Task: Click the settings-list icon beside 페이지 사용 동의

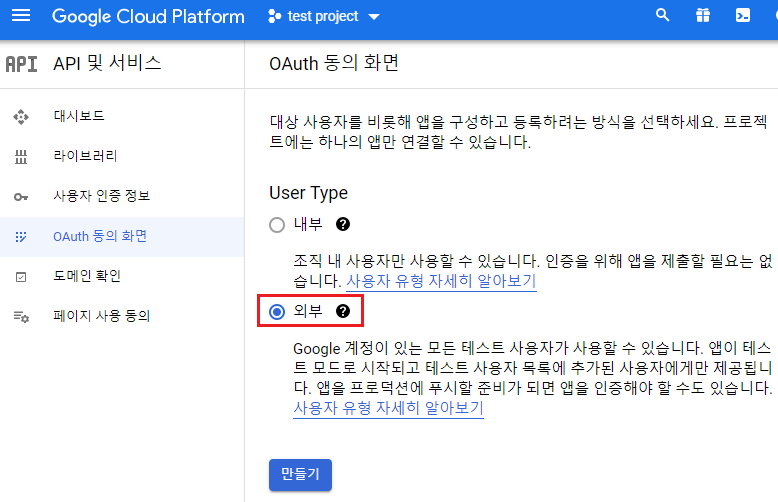Action: 21,317
